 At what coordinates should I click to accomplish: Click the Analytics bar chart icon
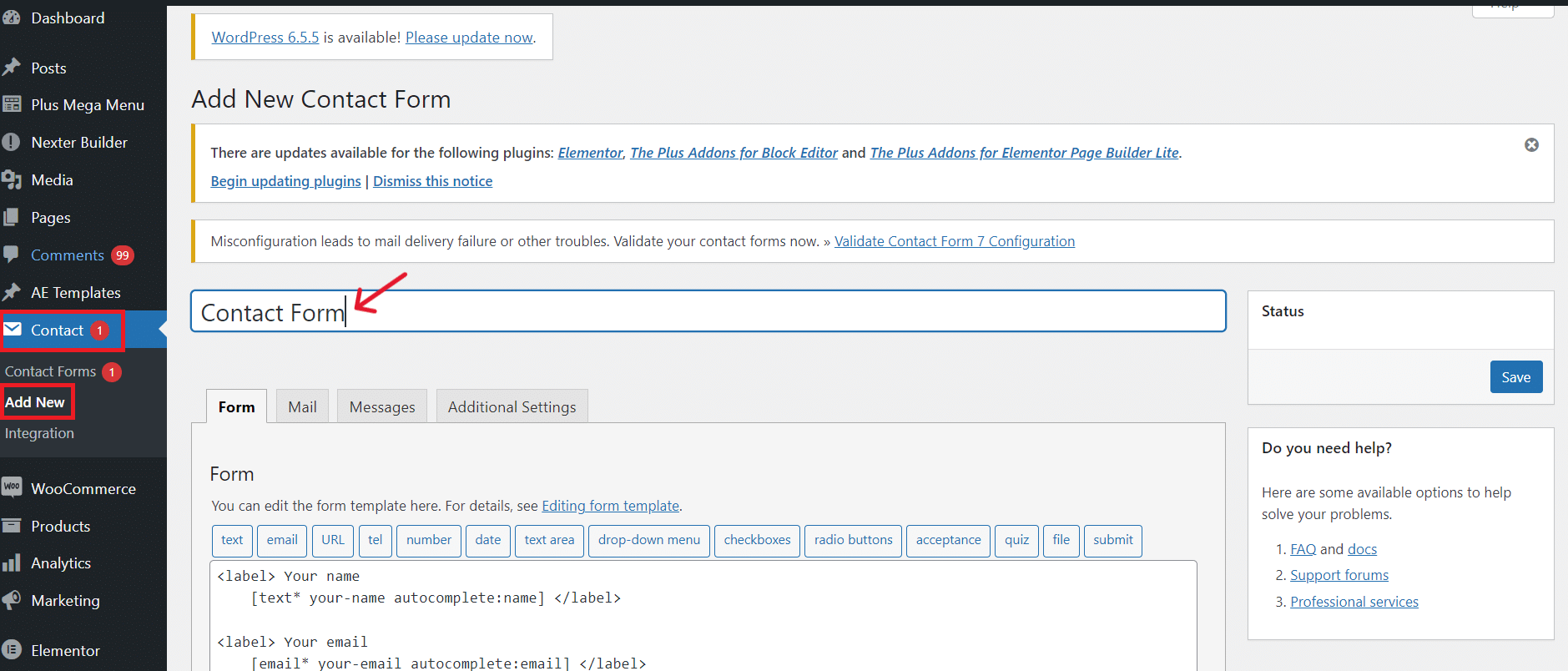[11, 563]
